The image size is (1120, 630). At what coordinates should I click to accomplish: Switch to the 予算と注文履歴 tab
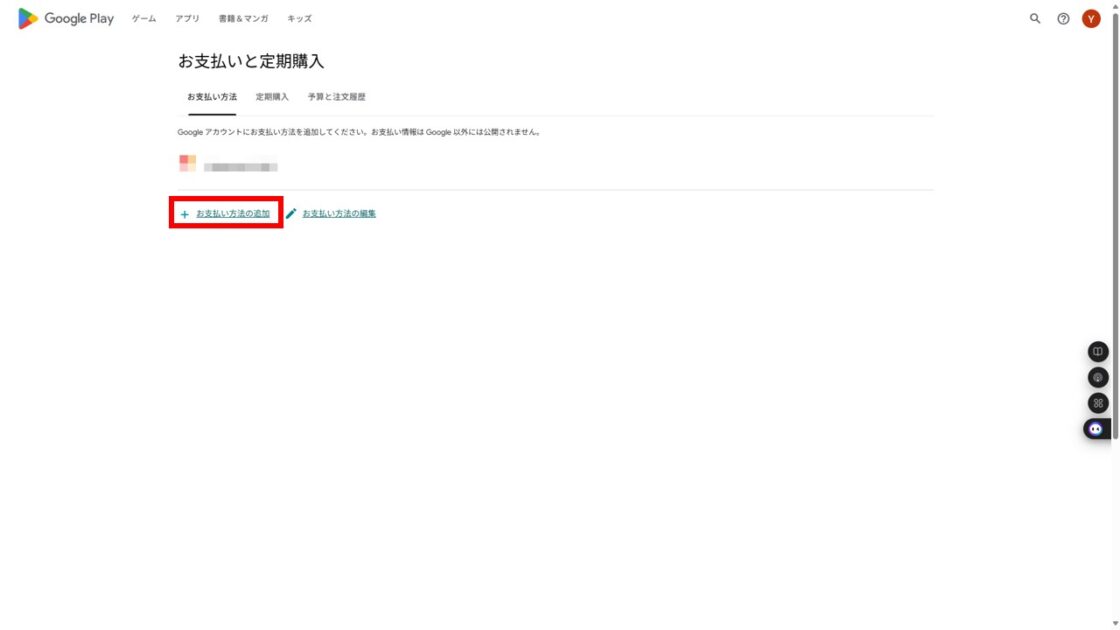336,97
